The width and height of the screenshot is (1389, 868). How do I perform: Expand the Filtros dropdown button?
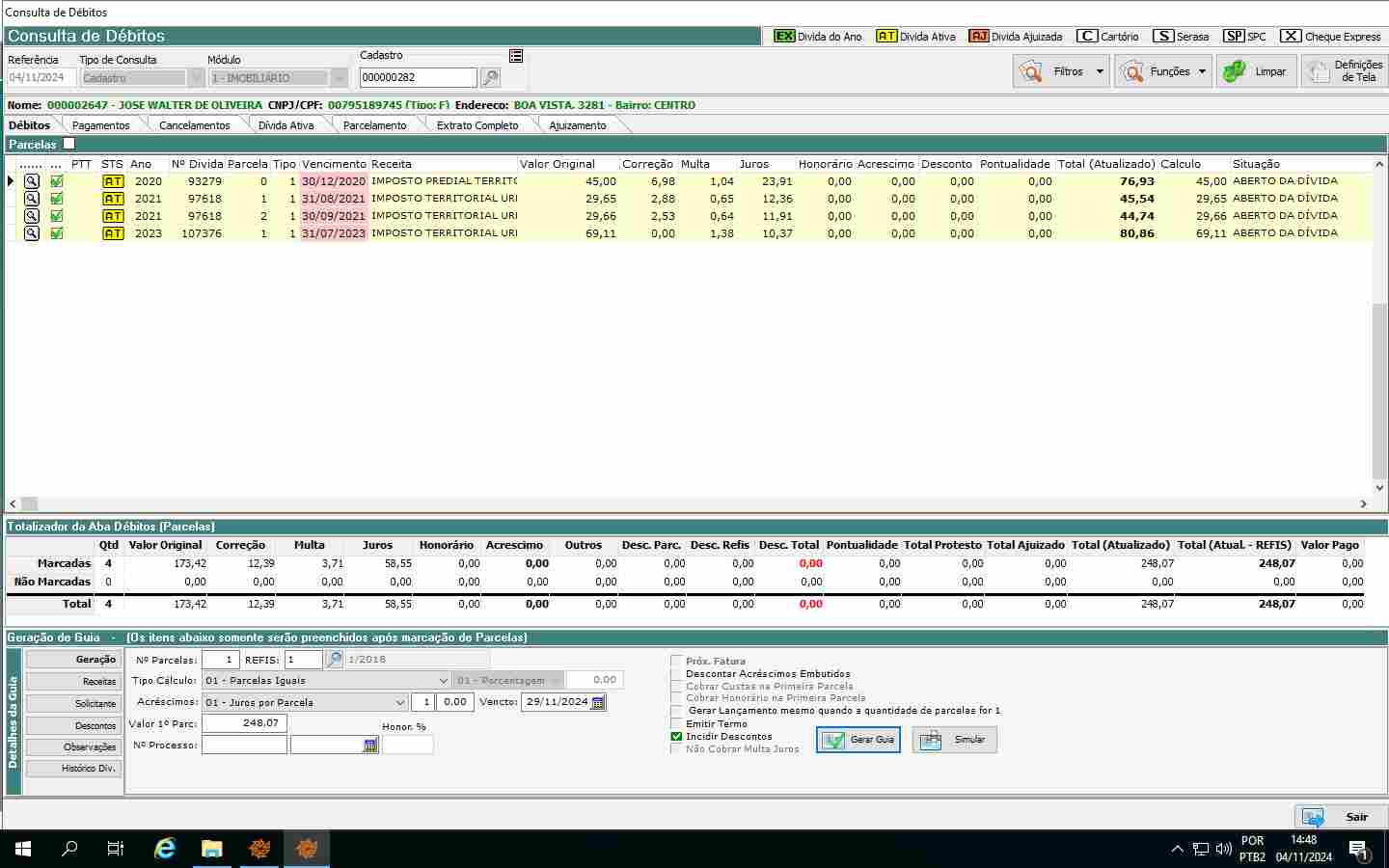(1100, 71)
